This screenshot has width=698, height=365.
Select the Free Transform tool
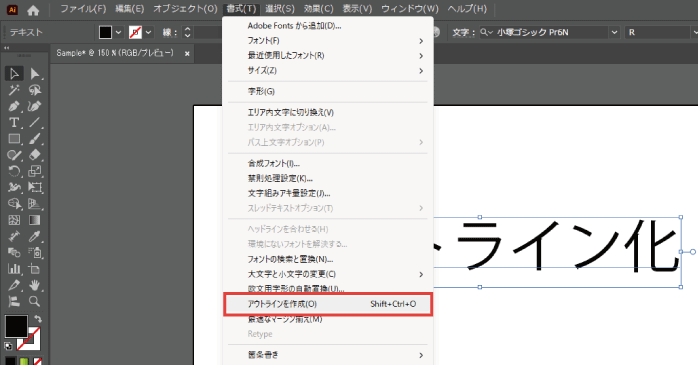(x=35, y=187)
